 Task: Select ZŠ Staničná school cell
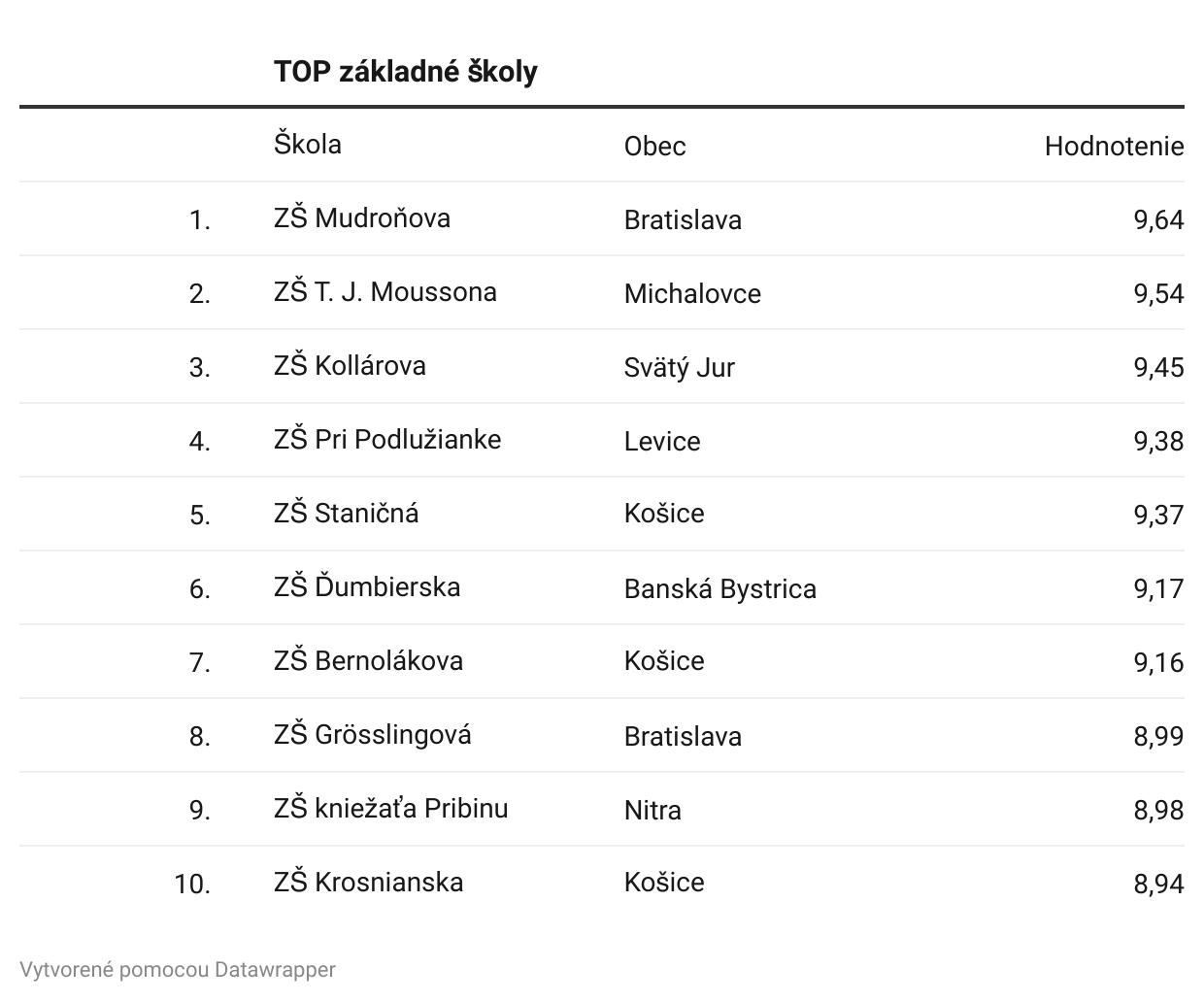(346, 513)
